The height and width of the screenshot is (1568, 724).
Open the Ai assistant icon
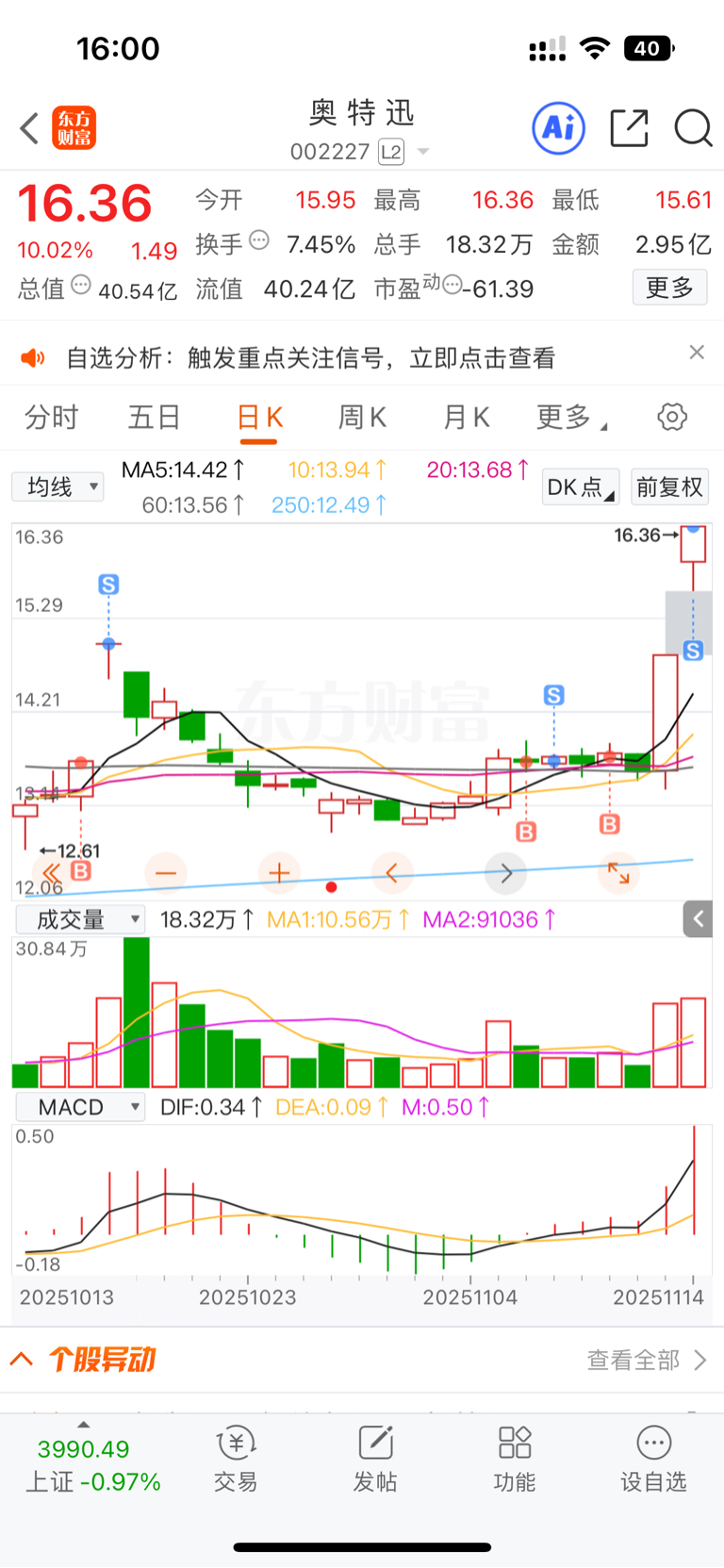(559, 127)
